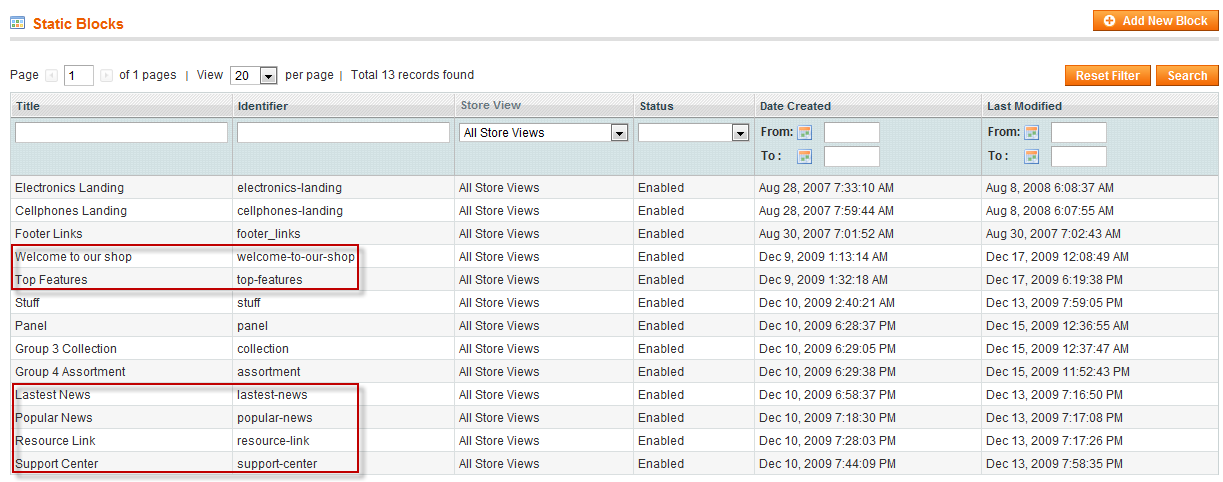
Task: Click the next page arrow icon
Action: click(106, 75)
